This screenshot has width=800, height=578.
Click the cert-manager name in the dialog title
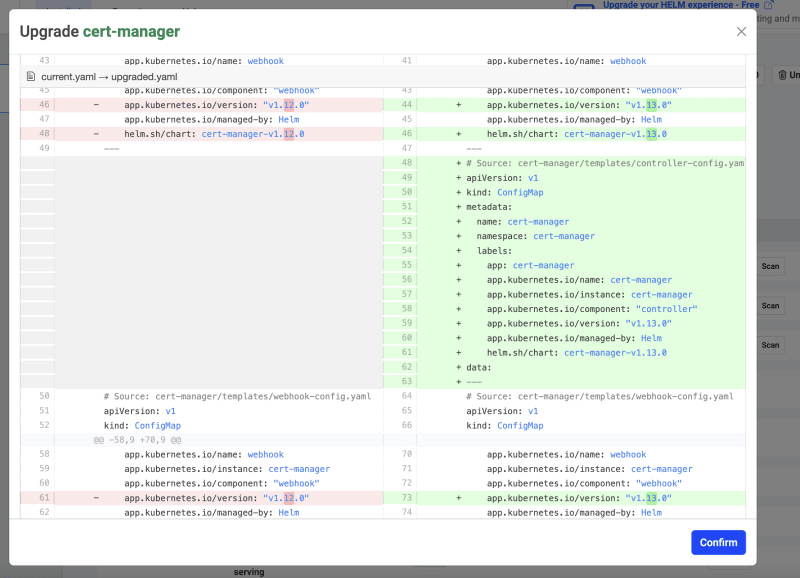pos(131,32)
